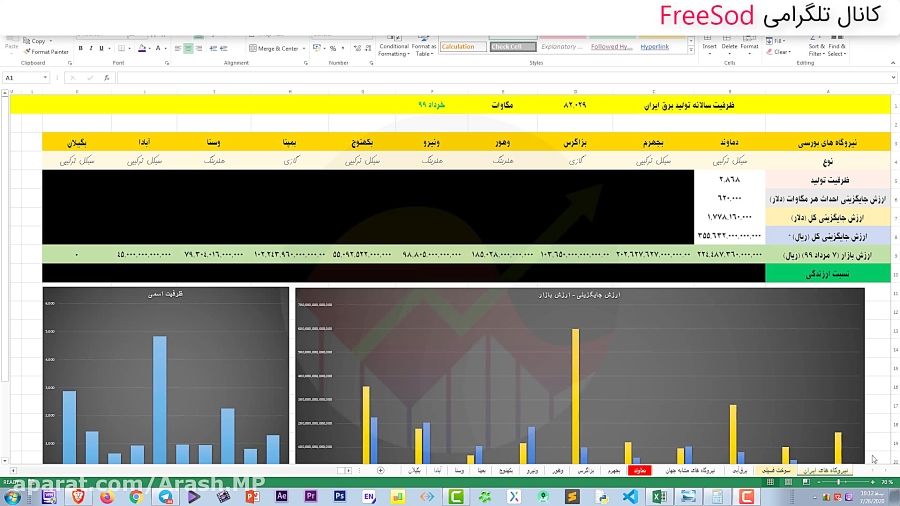Toggle italic formatting
Screen dimensions: 900x506
coord(91,49)
